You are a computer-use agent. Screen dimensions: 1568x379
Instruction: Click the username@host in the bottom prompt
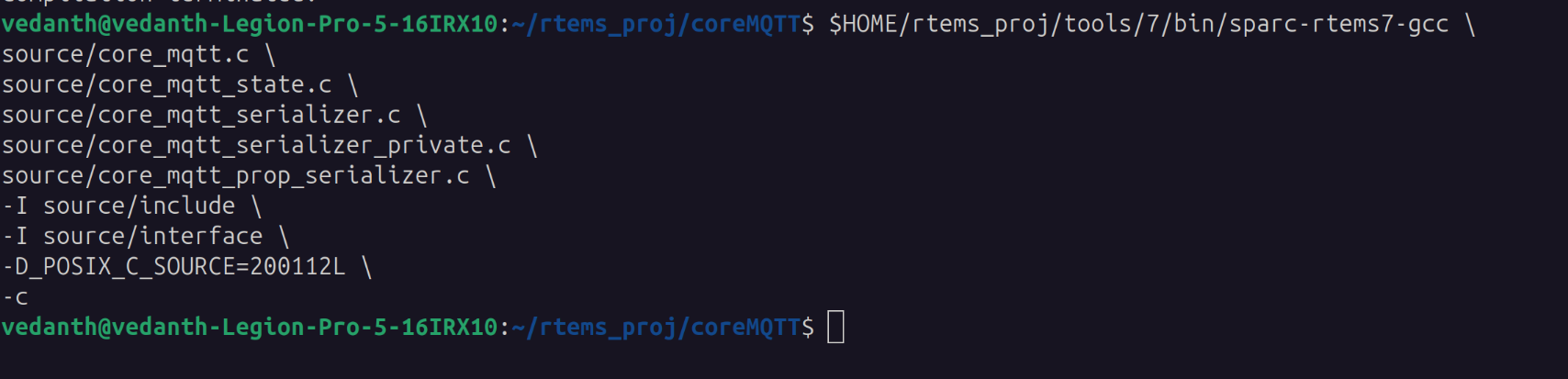click(249, 328)
